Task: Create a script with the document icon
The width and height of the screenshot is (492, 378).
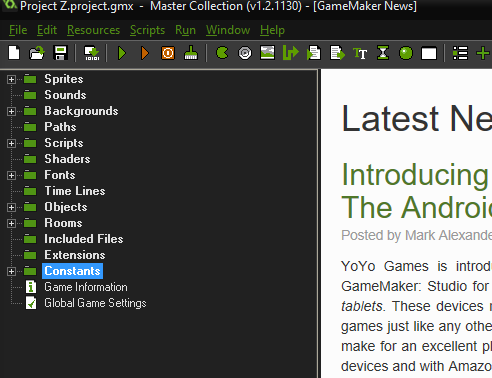Action: [x=313, y=53]
